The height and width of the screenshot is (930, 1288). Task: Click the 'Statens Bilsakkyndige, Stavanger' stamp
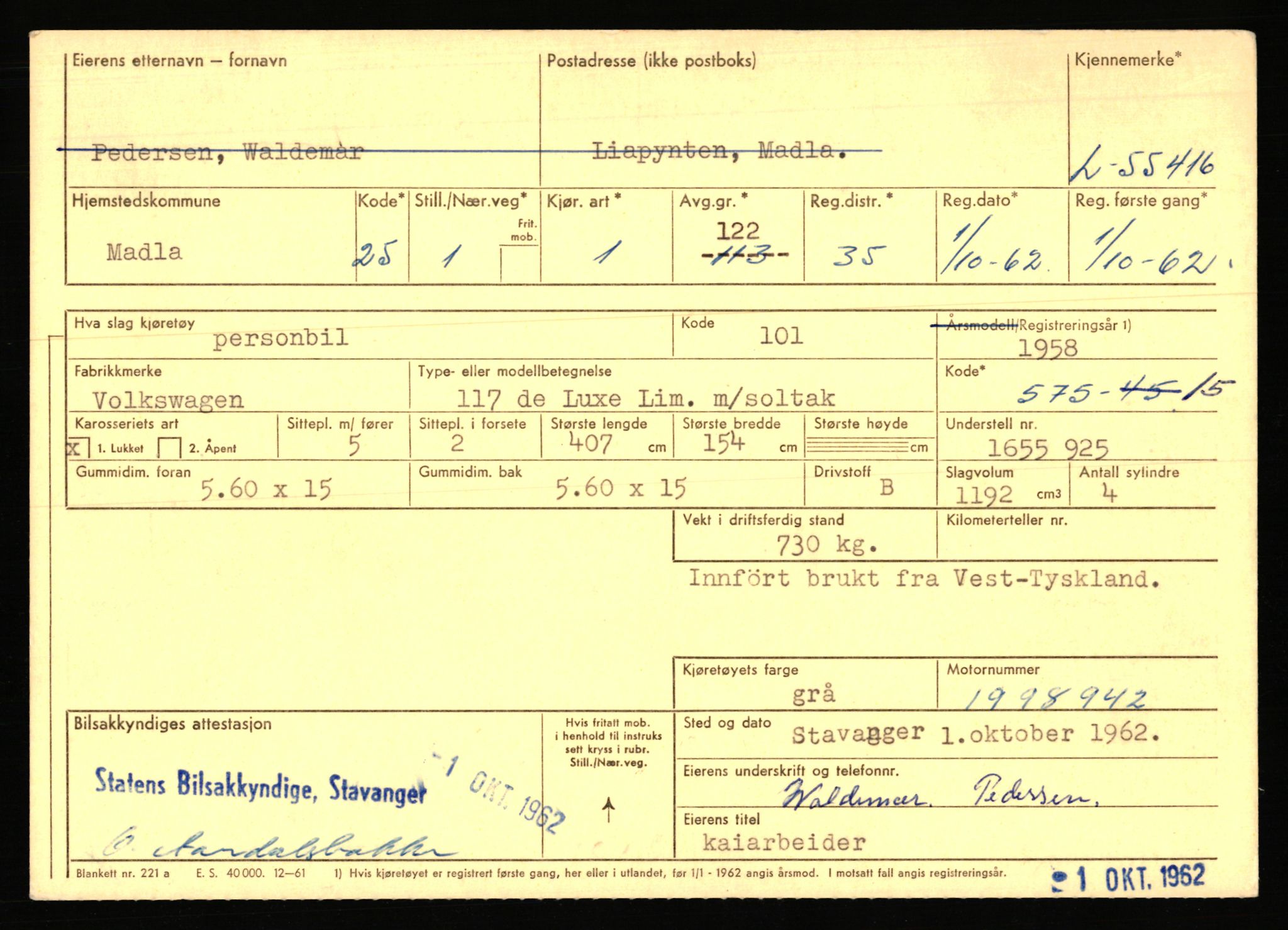coord(260,787)
